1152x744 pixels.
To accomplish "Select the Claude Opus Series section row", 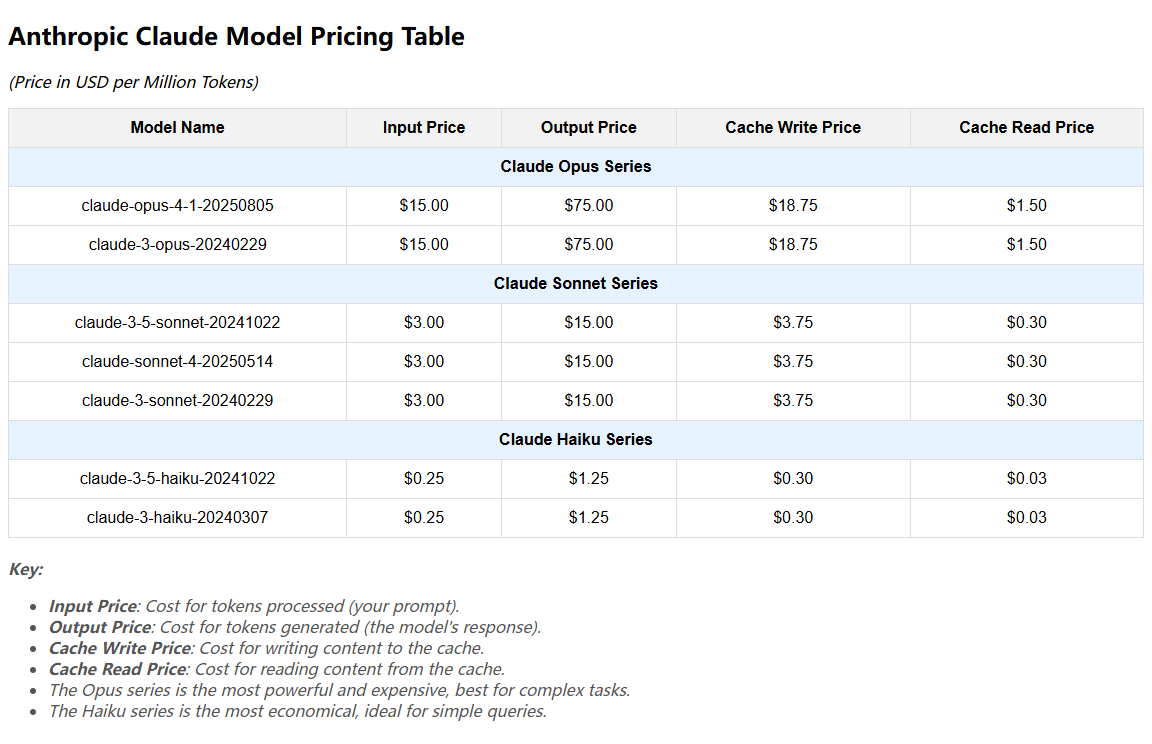I will click(x=576, y=167).
